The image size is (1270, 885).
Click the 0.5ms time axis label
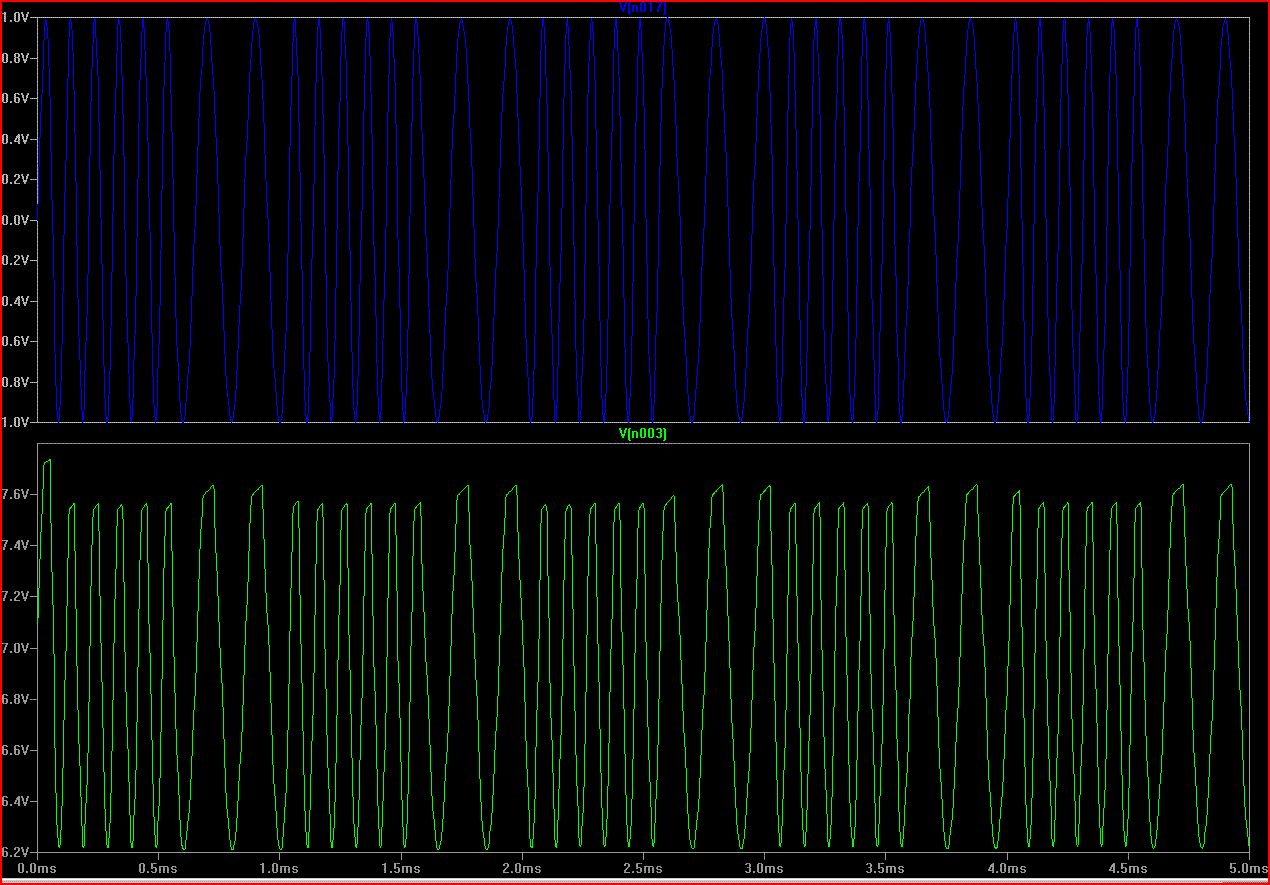pyautogui.click(x=158, y=868)
